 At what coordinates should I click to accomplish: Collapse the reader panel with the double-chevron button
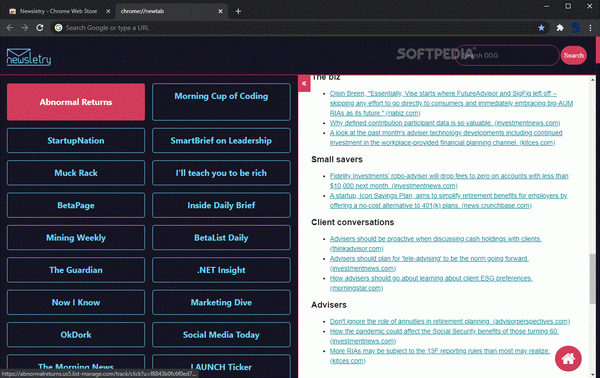(x=304, y=83)
